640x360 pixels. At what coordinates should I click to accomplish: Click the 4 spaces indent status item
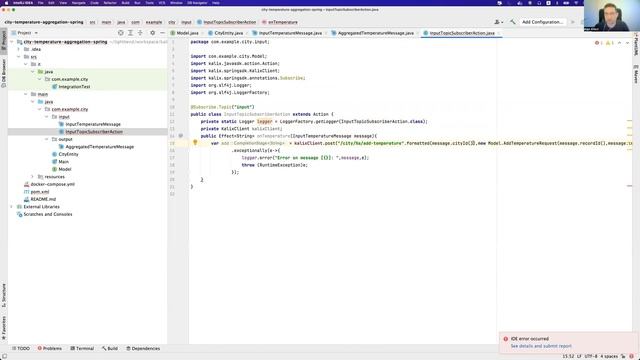[x=609, y=356]
